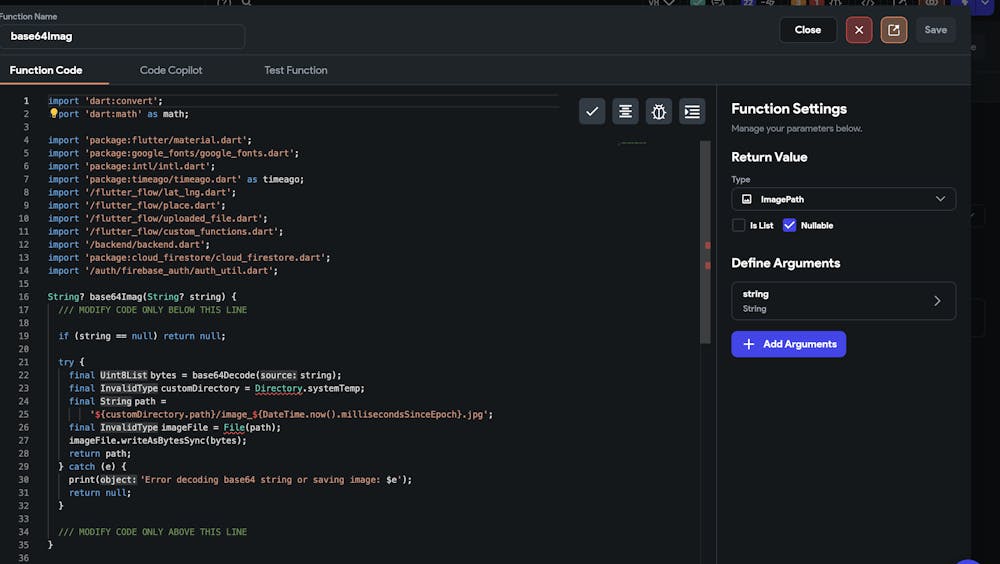The width and height of the screenshot is (1000, 564).
Task: Click the indent code icon
Action: [x=692, y=111]
